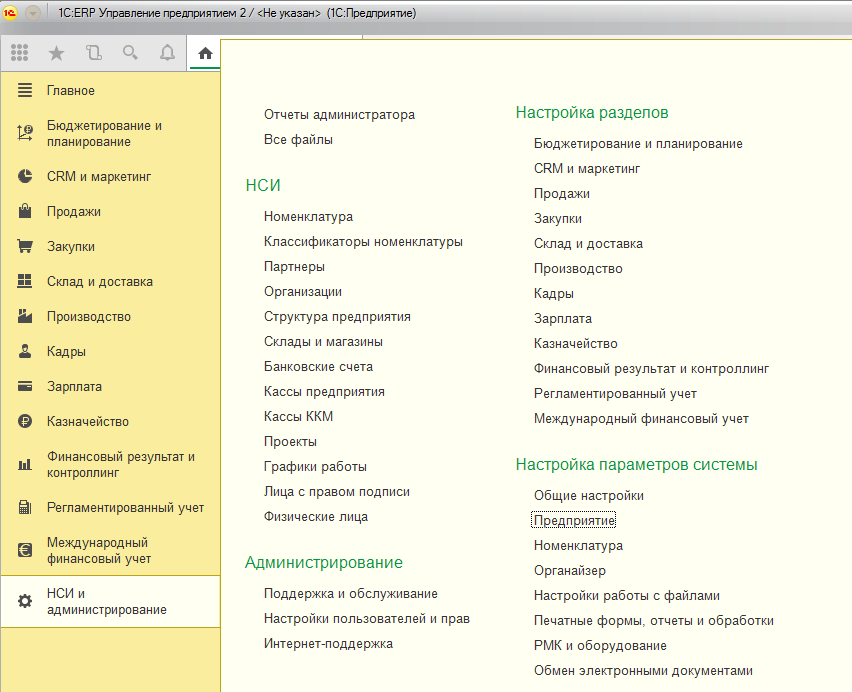852x692 pixels.
Task: Click the Регламентированный учет calculator icon
Action: point(25,507)
